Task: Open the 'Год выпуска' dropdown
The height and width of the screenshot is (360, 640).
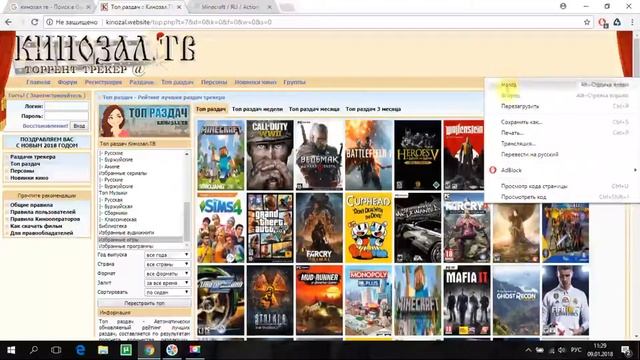Action: (x=167, y=255)
